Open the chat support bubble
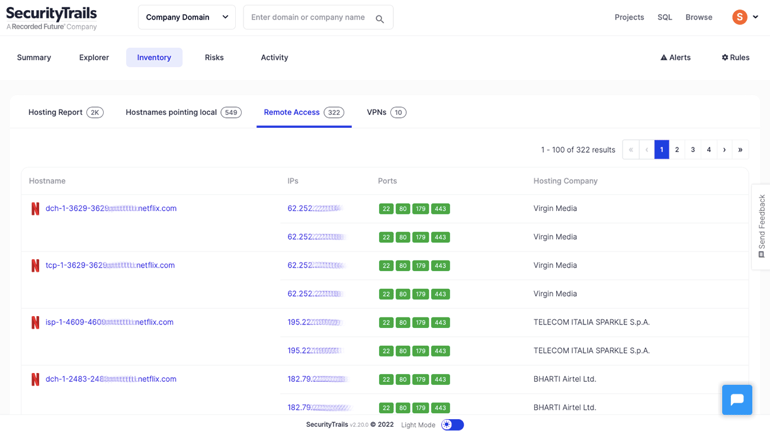770x431 pixels. (737, 400)
